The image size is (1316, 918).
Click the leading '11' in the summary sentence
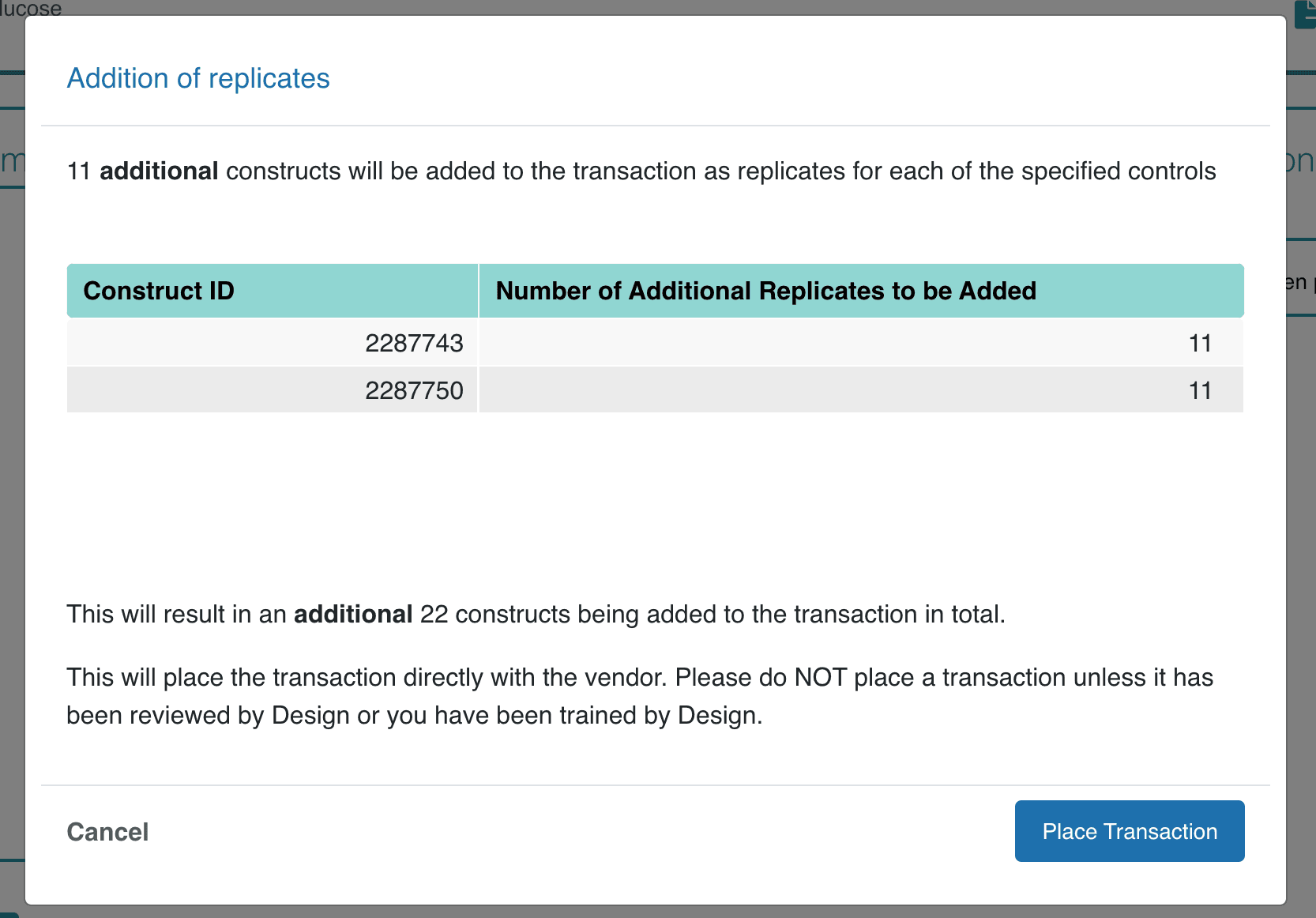[x=79, y=171]
